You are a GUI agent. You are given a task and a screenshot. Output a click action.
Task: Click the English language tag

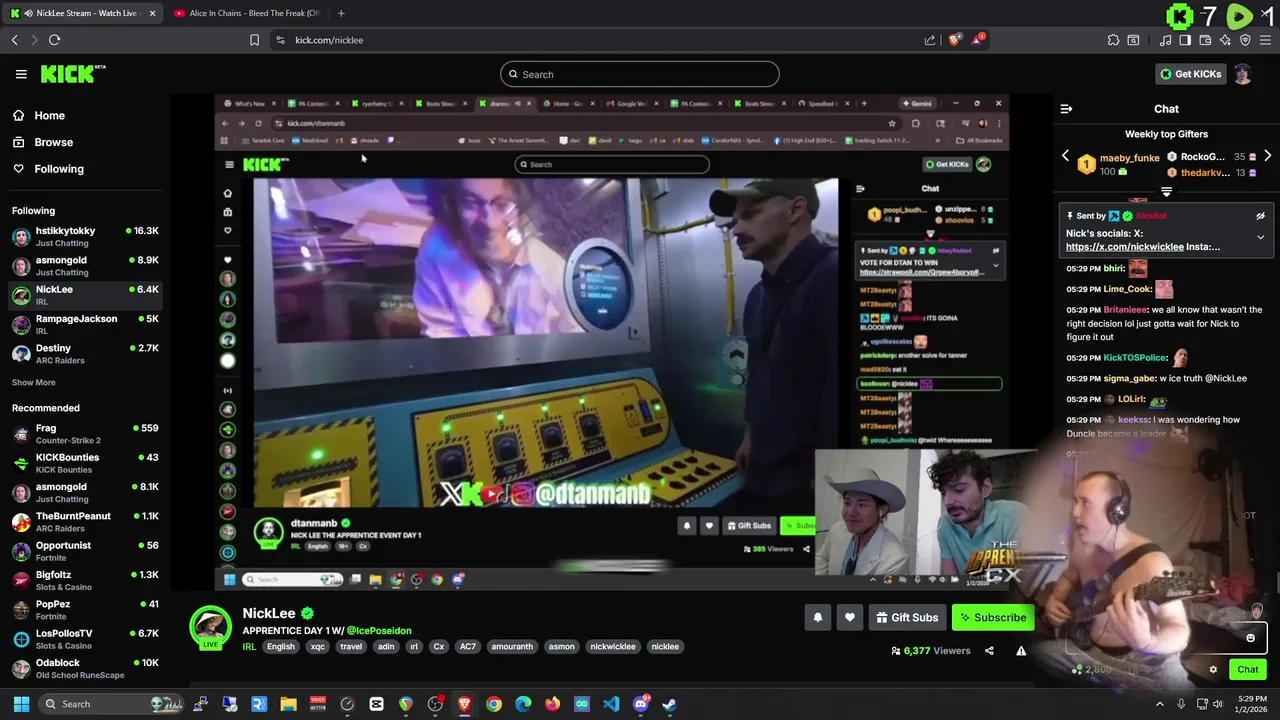tap(281, 647)
